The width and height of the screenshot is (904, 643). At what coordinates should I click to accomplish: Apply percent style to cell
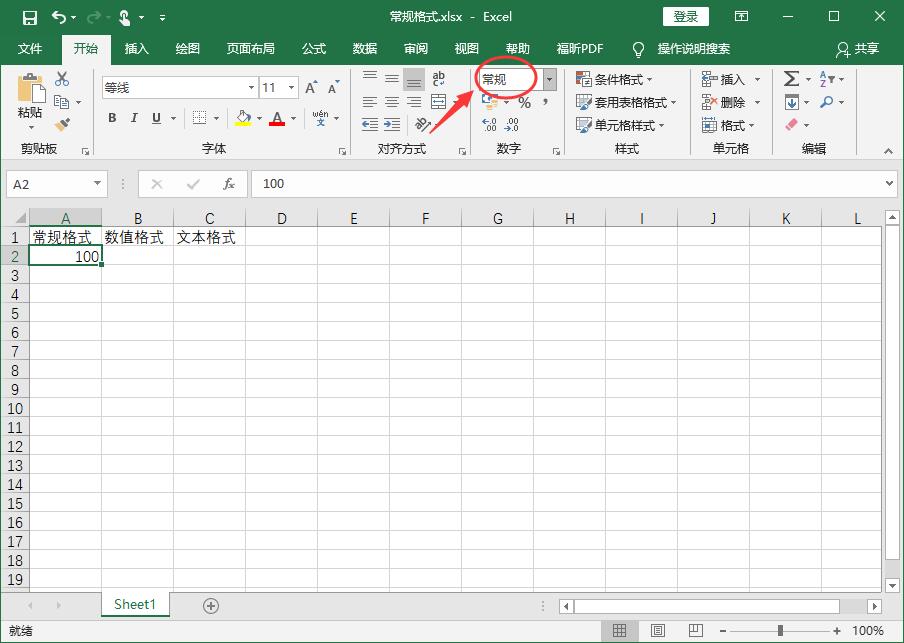(524, 103)
